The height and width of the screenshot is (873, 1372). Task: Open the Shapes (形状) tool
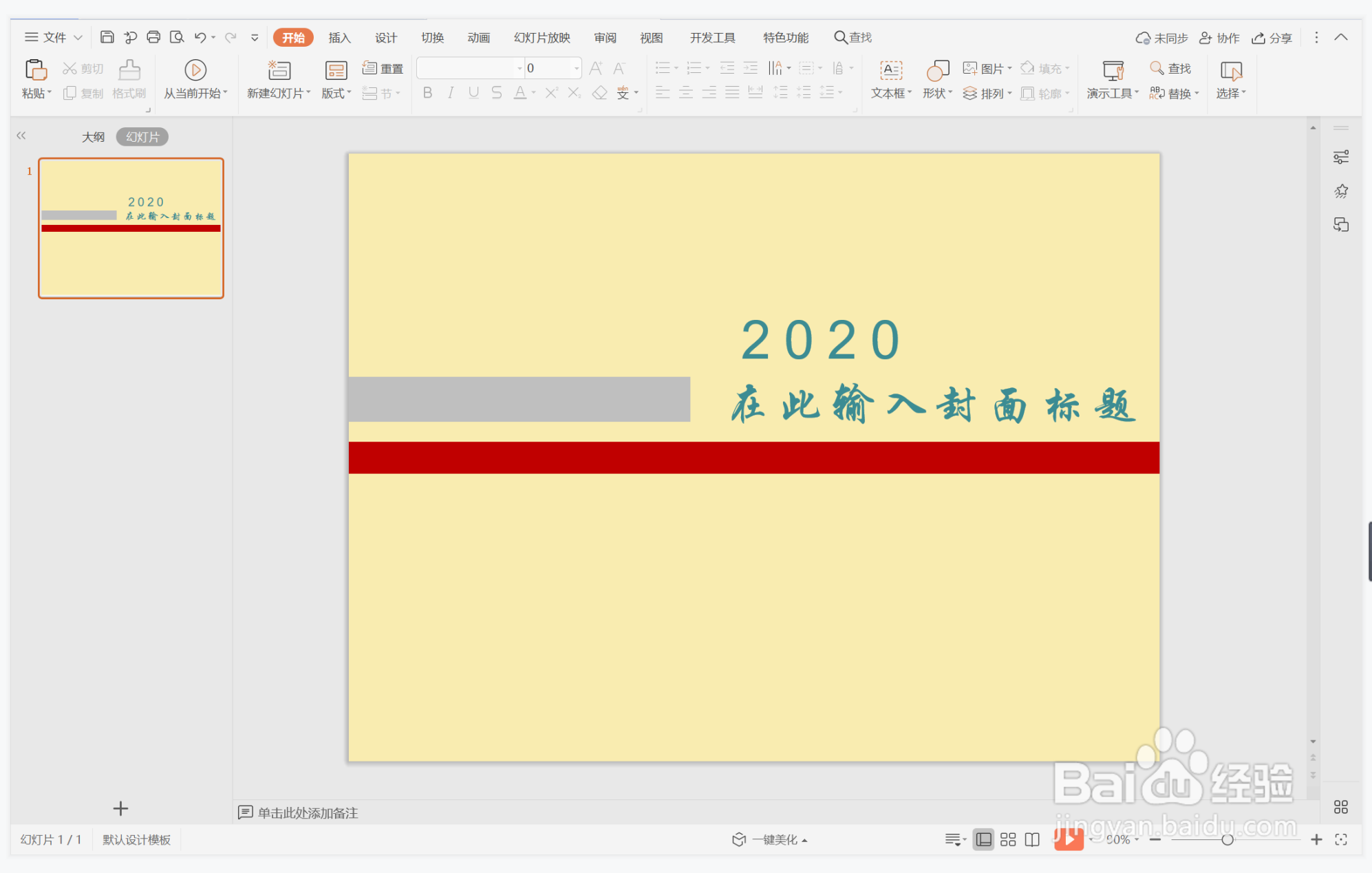[936, 78]
